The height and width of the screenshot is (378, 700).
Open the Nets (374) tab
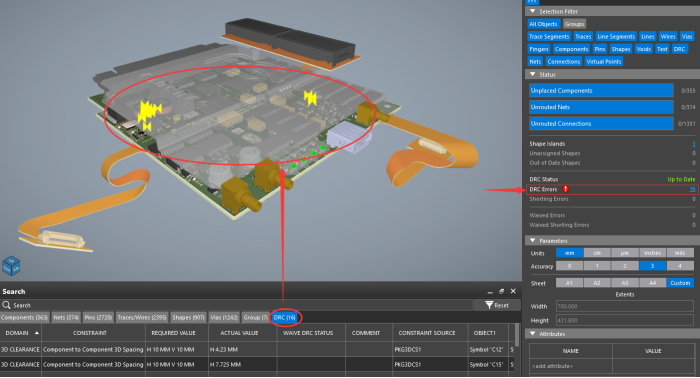[66, 317]
